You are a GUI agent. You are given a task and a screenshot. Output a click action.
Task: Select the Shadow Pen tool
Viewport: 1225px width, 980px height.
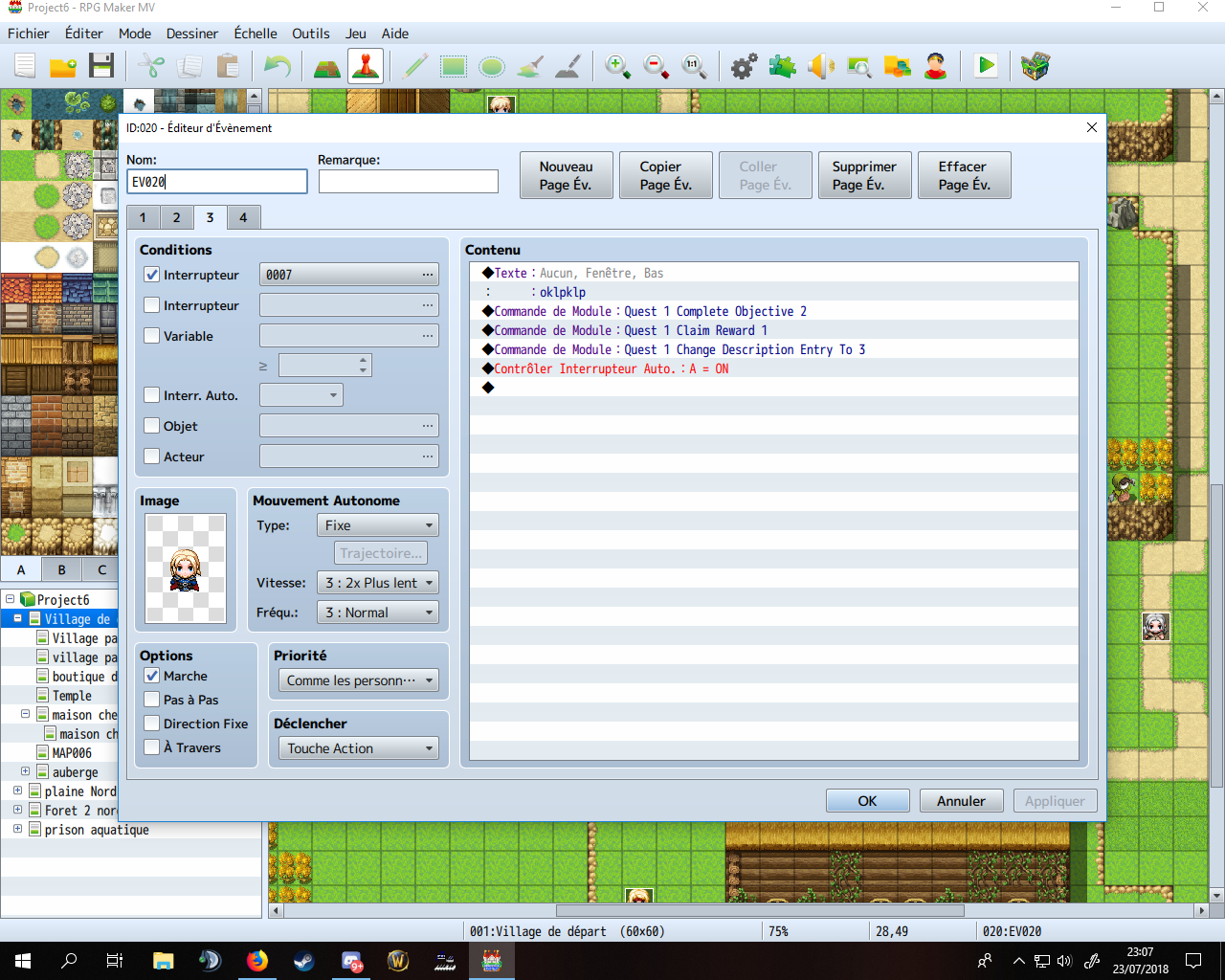(x=568, y=66)
